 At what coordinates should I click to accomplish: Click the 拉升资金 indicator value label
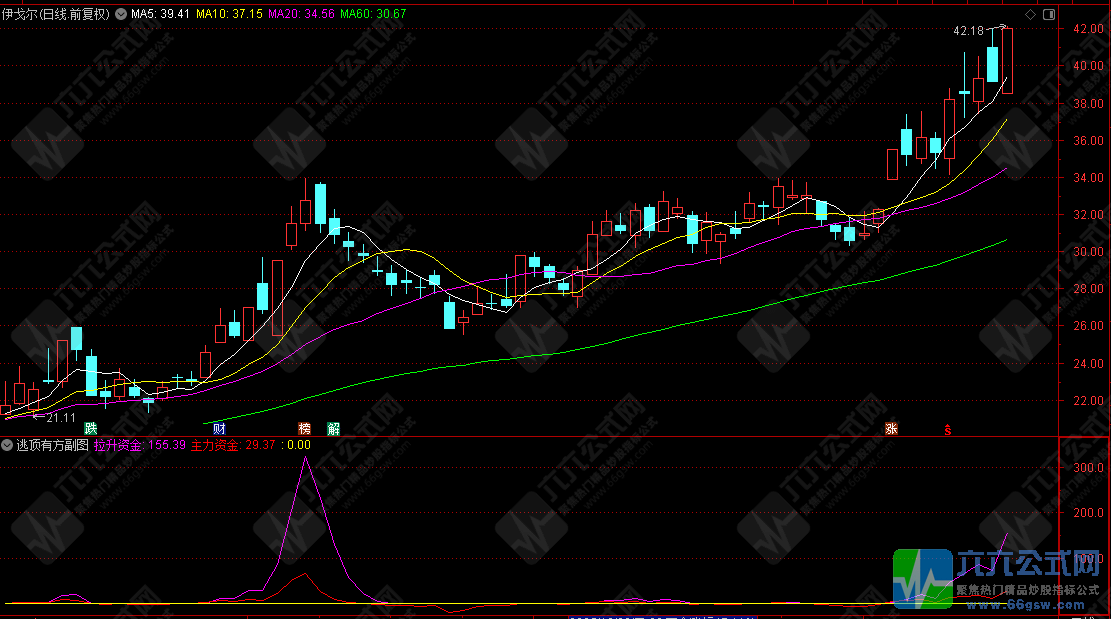(x=140, y=444)
